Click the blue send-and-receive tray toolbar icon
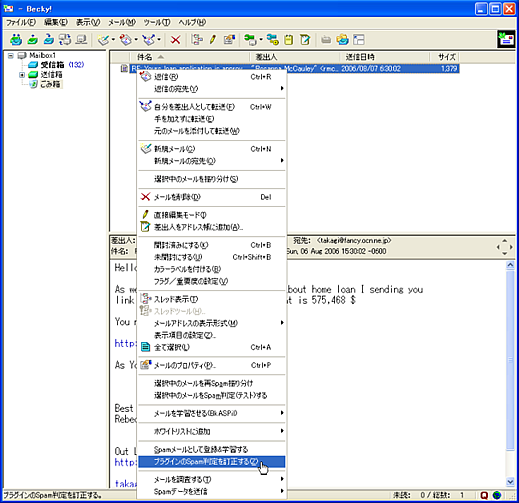This screenshot has width=519, height=503. (49, 40)
